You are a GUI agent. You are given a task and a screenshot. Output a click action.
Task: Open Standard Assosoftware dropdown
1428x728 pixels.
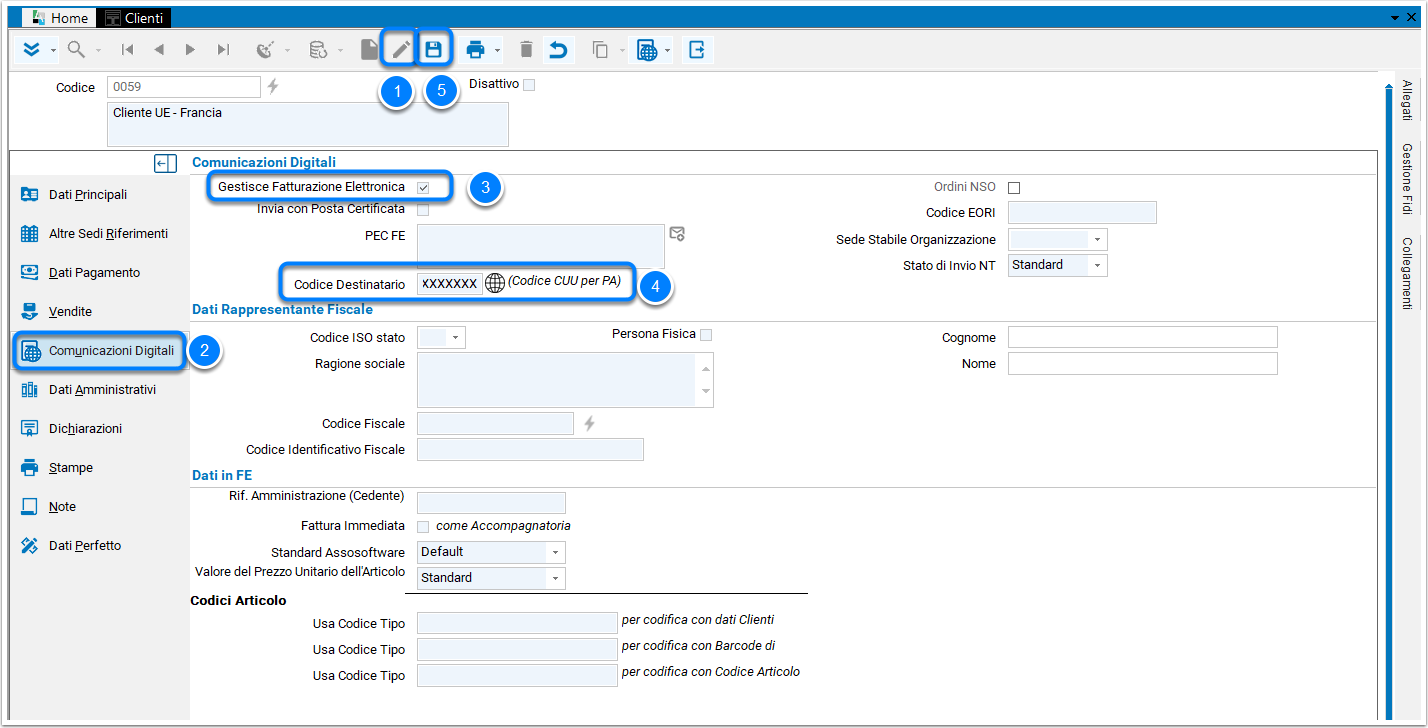(x=555, y=552)
